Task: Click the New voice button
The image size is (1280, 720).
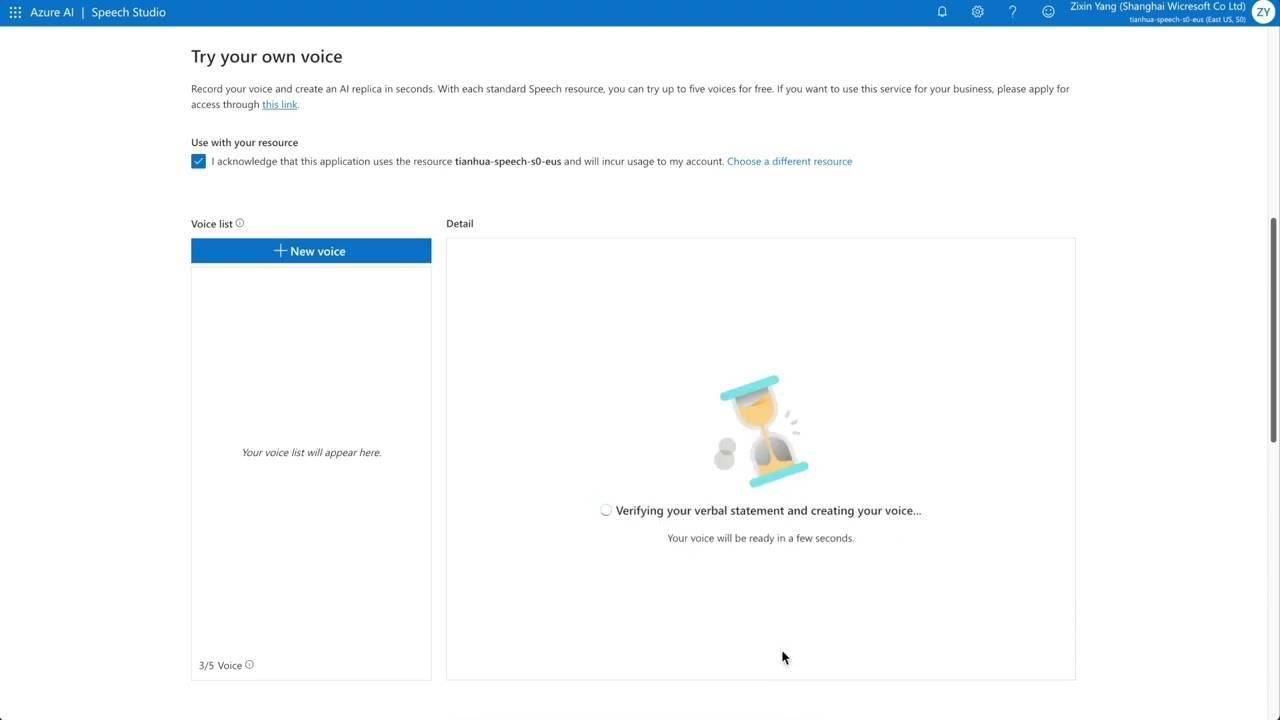Action: (311, 251)
